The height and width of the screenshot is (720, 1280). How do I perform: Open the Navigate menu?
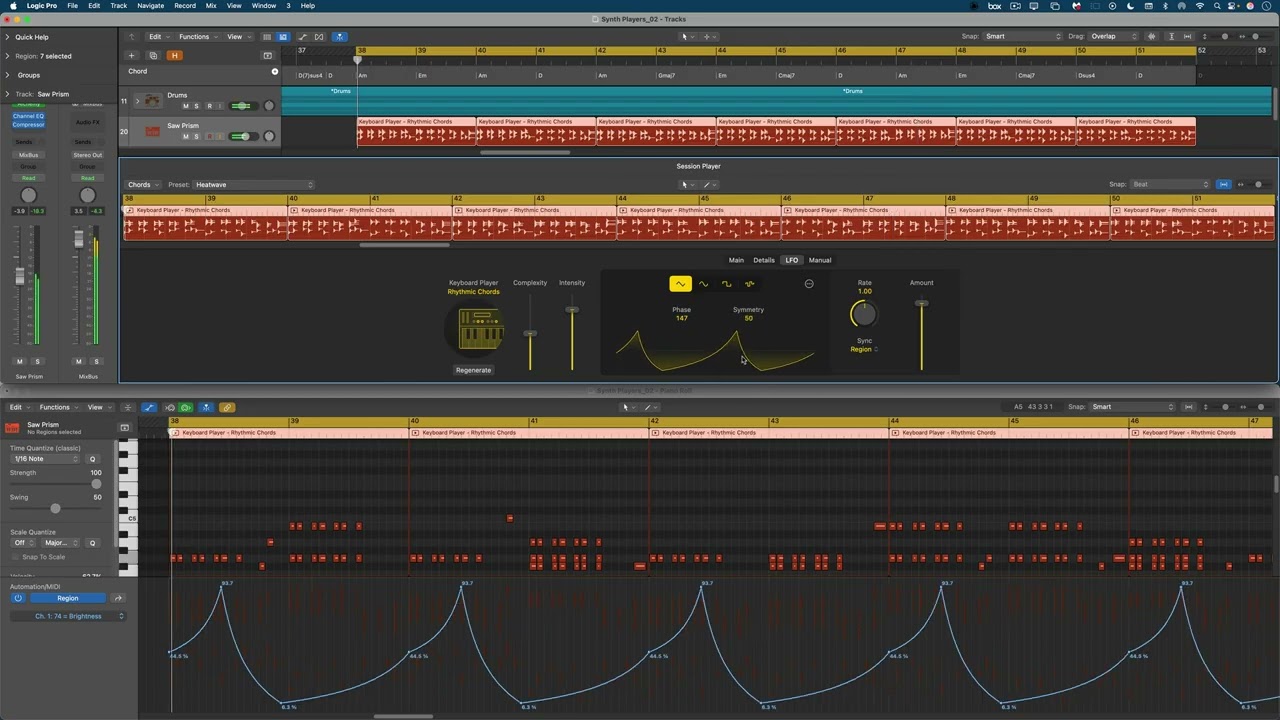(150, 5)
